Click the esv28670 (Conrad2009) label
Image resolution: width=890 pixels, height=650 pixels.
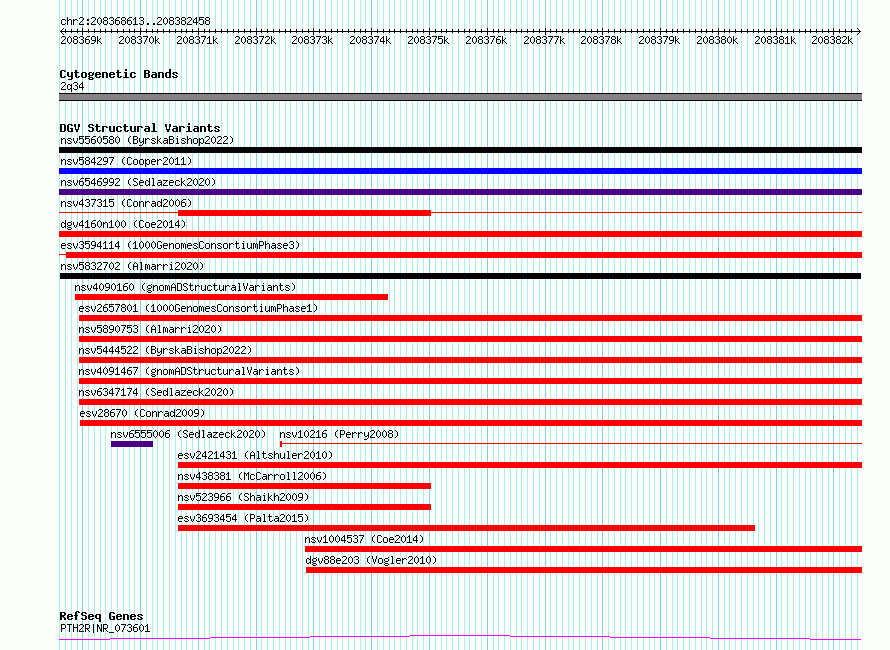142,413
